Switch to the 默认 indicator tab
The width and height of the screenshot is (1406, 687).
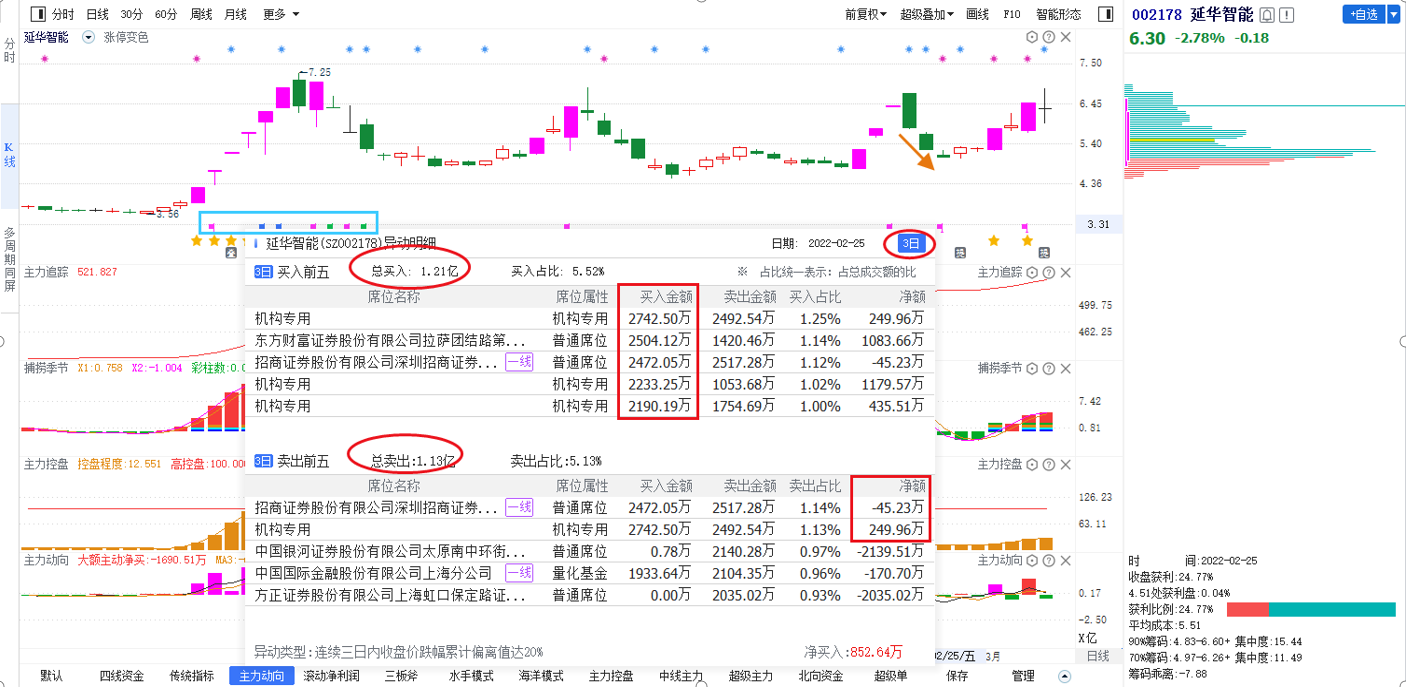tap(51, 676)
